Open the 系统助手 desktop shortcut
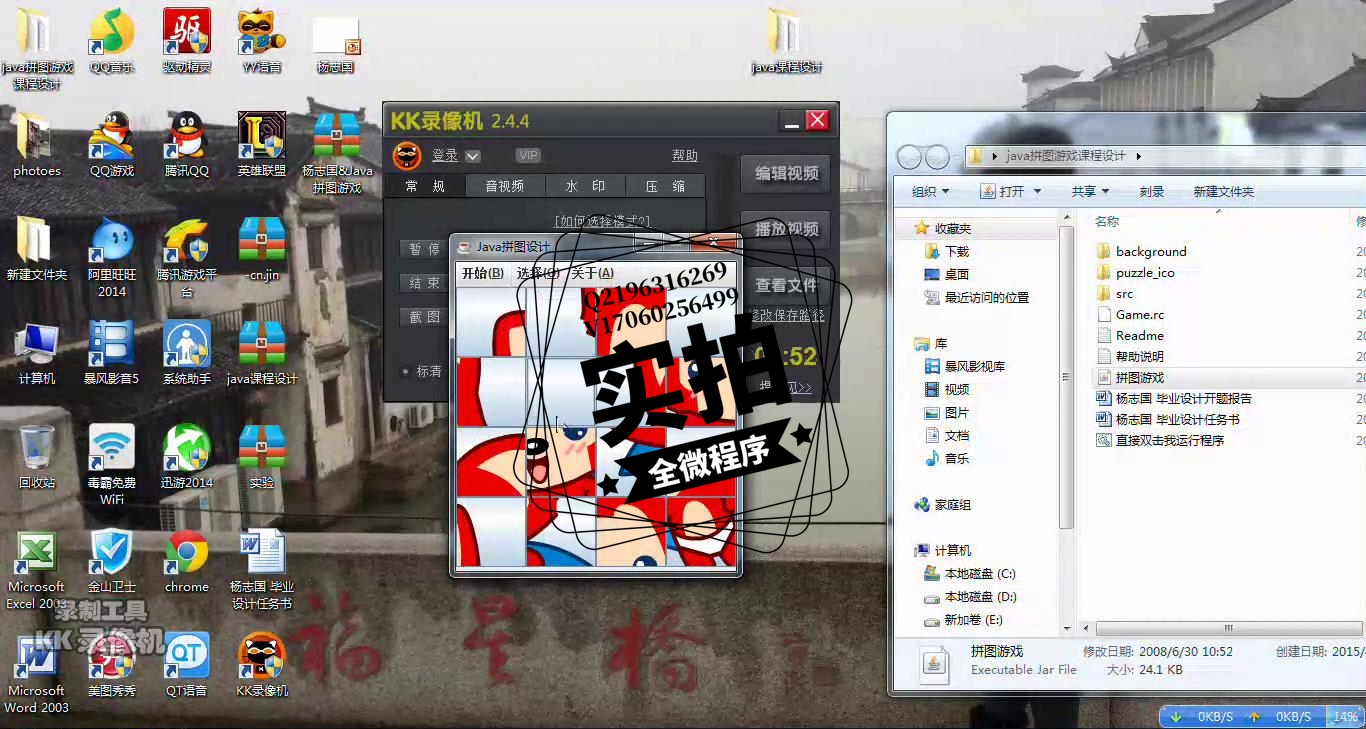The height and width of the screenshot is (729, 1366). [x=187, y=353]
